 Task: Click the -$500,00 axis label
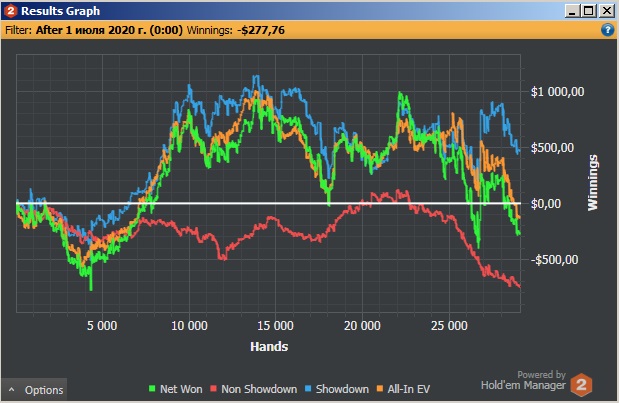click(x=555, y=260)
